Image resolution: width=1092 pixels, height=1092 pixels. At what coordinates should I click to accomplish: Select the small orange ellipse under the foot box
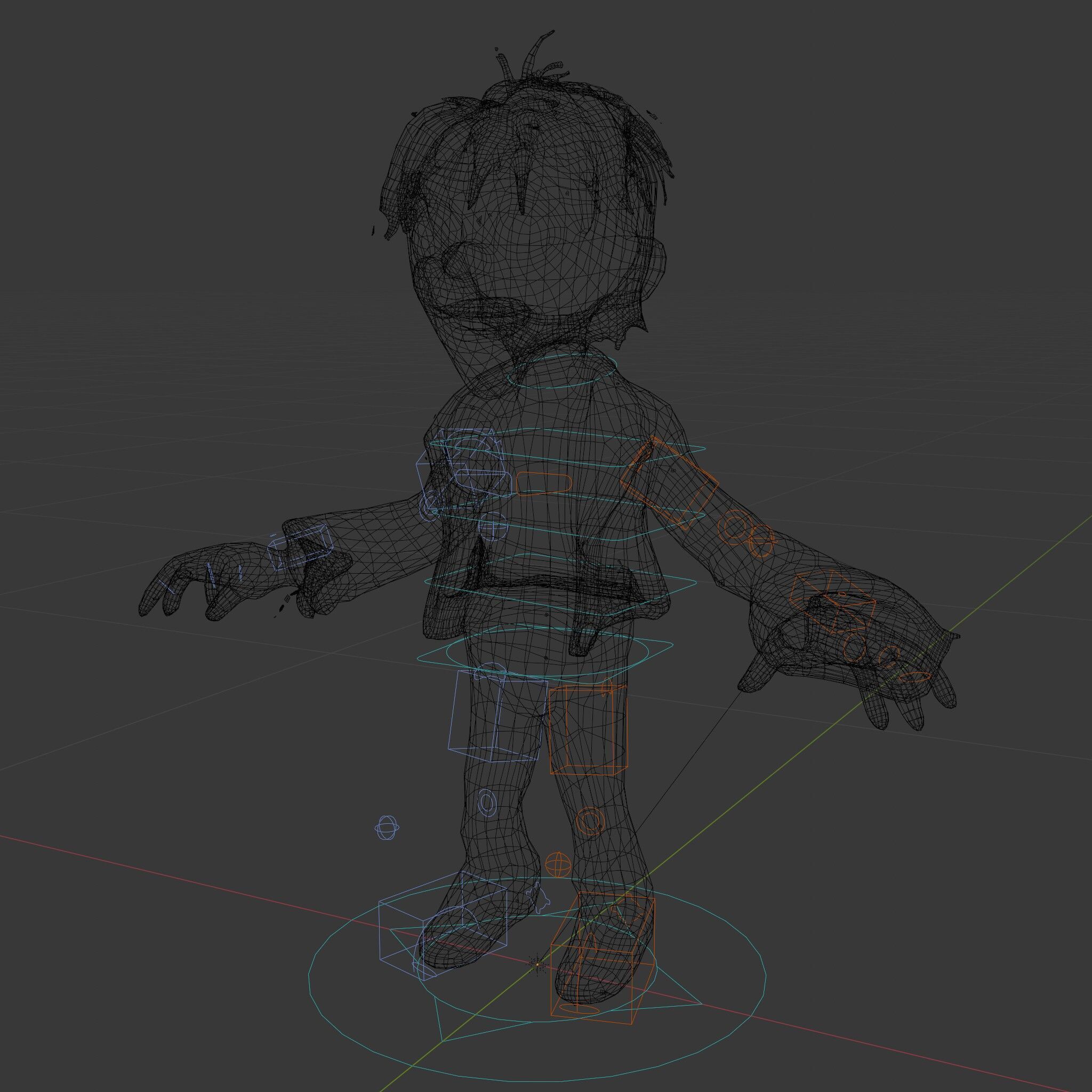coord(579,1008)
